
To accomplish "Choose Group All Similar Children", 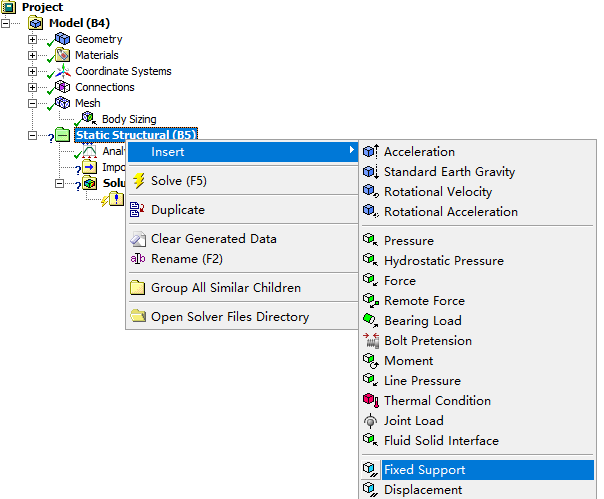I will (x=225, y=288).
